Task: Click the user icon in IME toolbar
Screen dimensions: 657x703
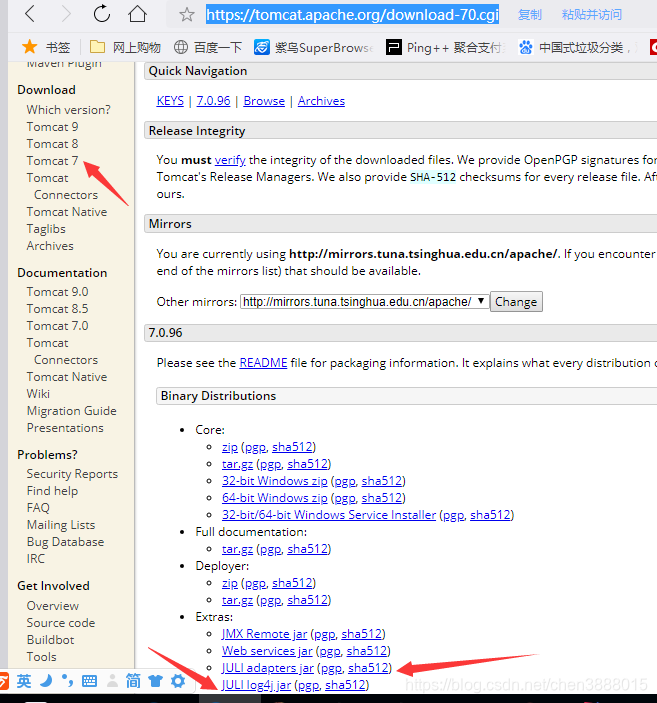Action: pos(112,681)
